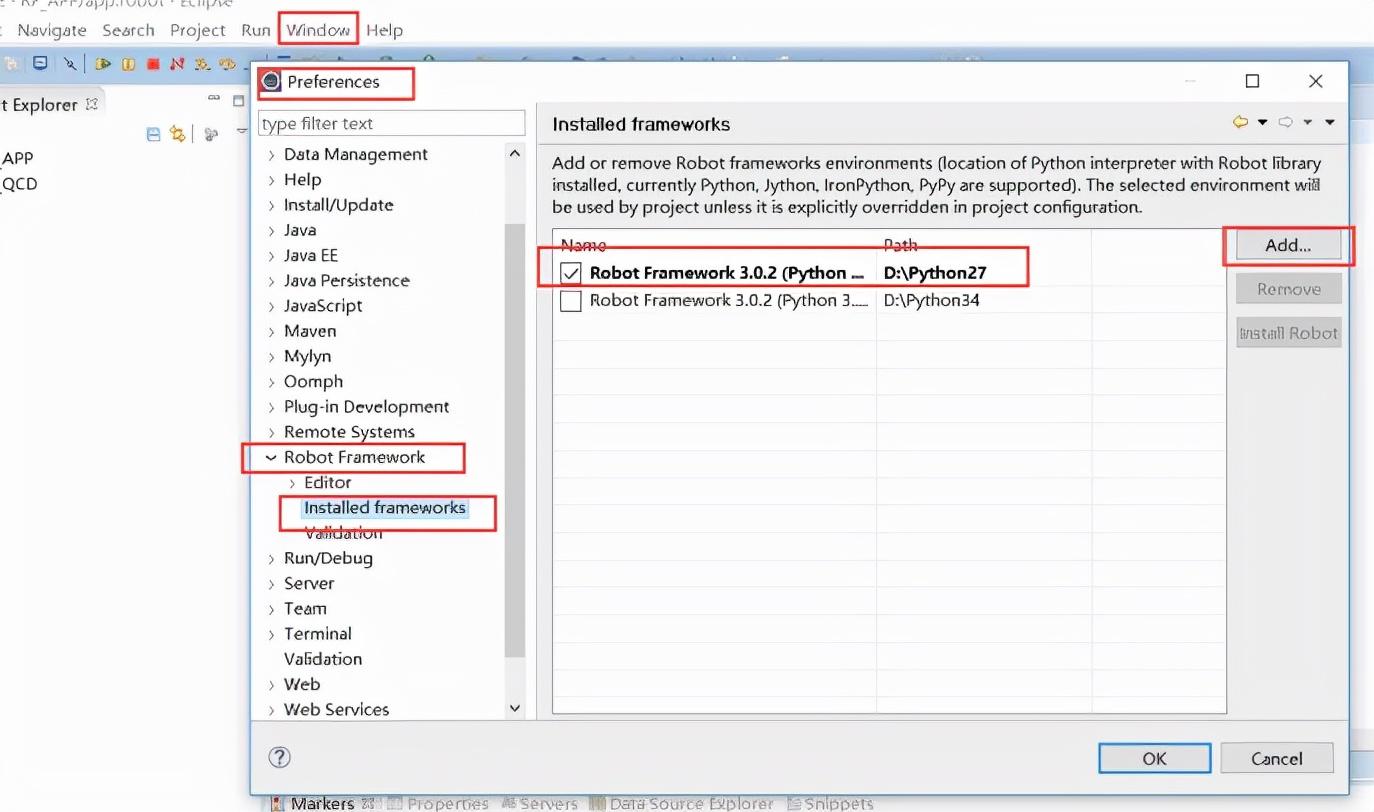Click the D:\Python27 path cell
This screenshot has width=1374, height=812.
936,273
